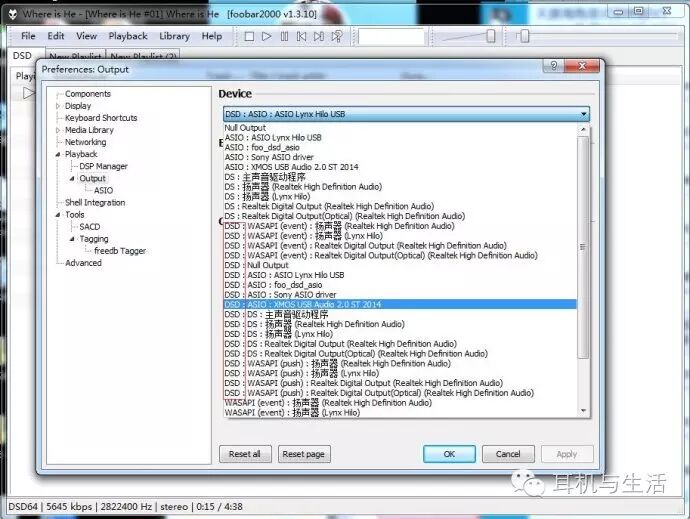Select Networking preferences page
Viewport: 690px width, 519px height.
85,142
